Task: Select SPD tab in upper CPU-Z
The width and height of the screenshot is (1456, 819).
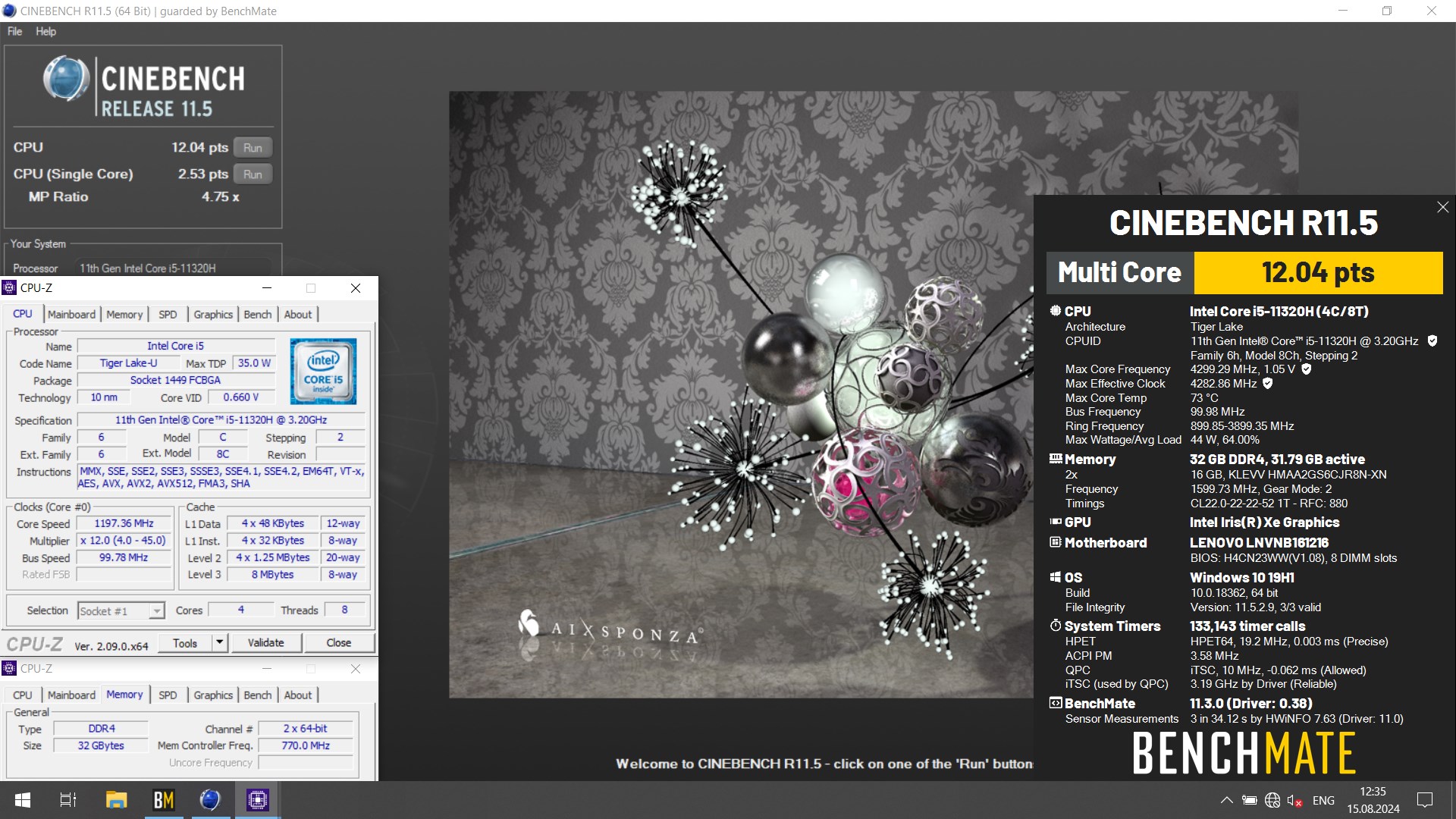Action: tap(168, 314)
